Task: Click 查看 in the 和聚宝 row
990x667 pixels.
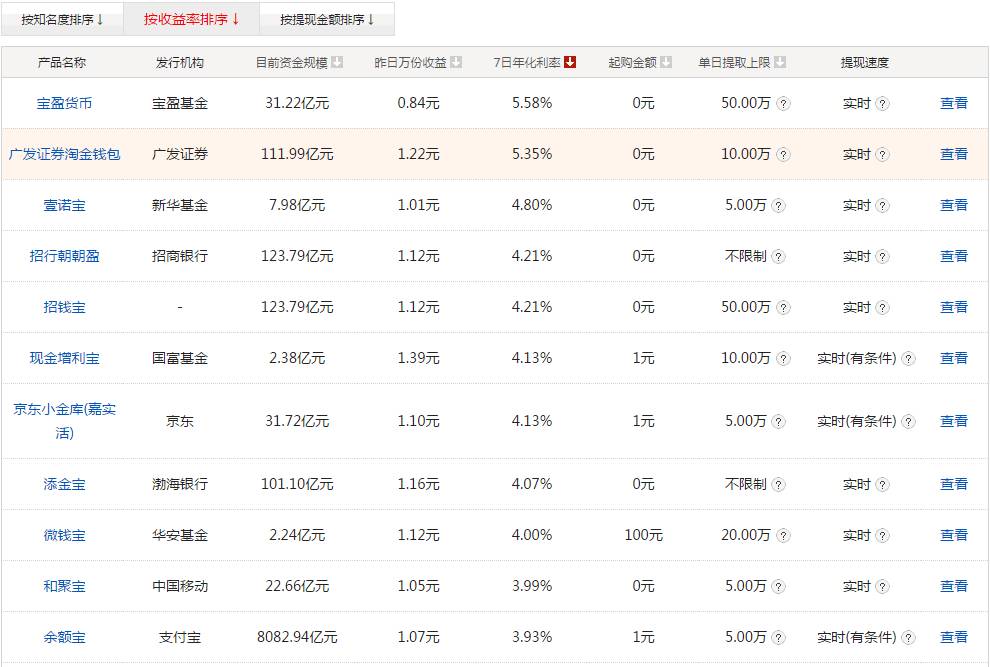Action: click(x=953, y=586)
